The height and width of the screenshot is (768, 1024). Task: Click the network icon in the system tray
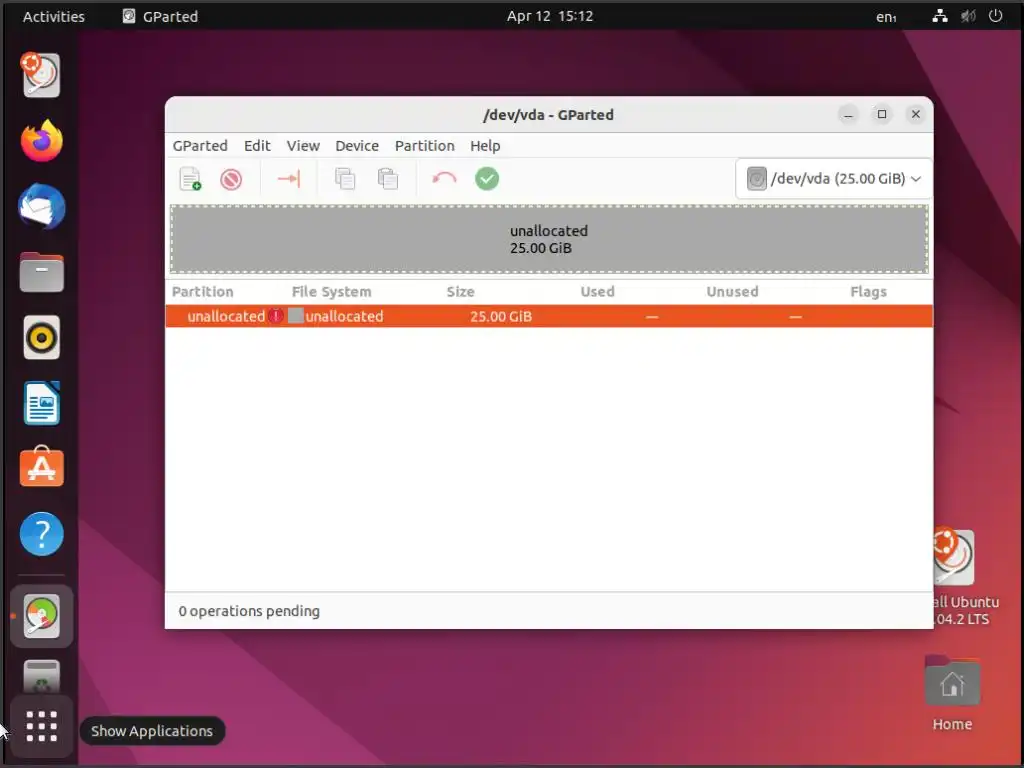tap(940, 16)
